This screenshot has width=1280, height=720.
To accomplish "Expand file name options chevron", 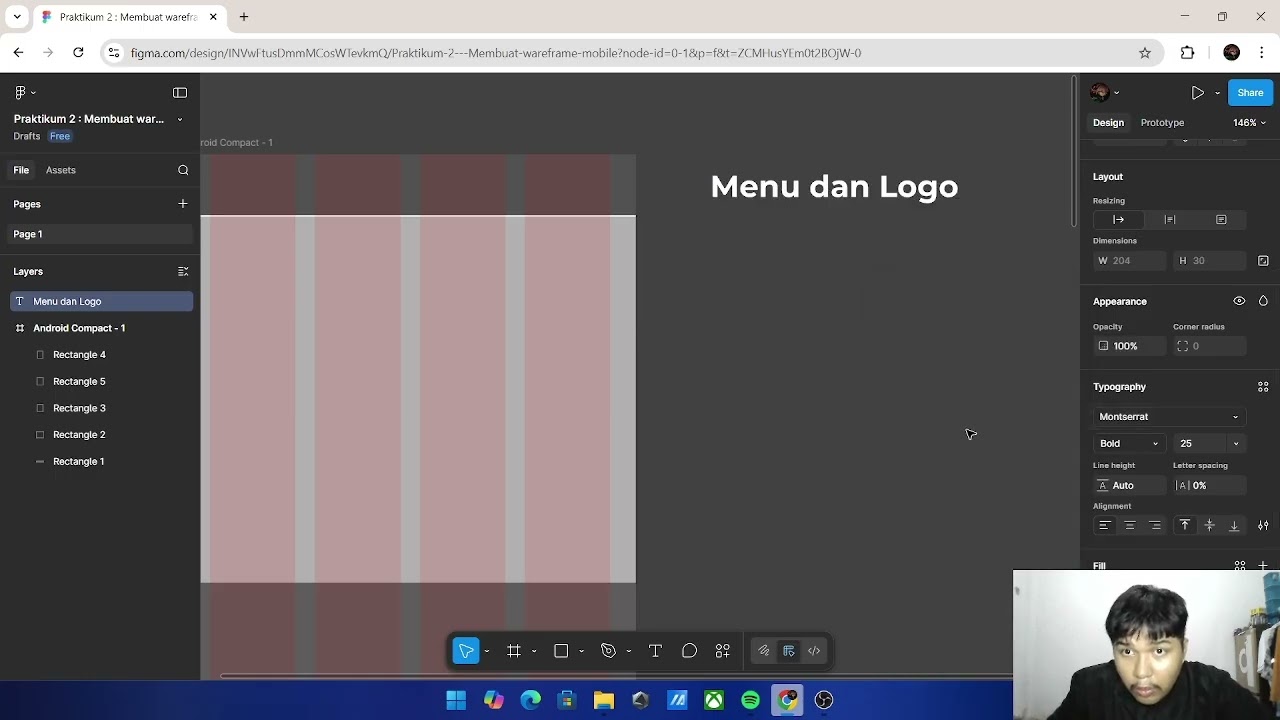I will coord(180,119).
